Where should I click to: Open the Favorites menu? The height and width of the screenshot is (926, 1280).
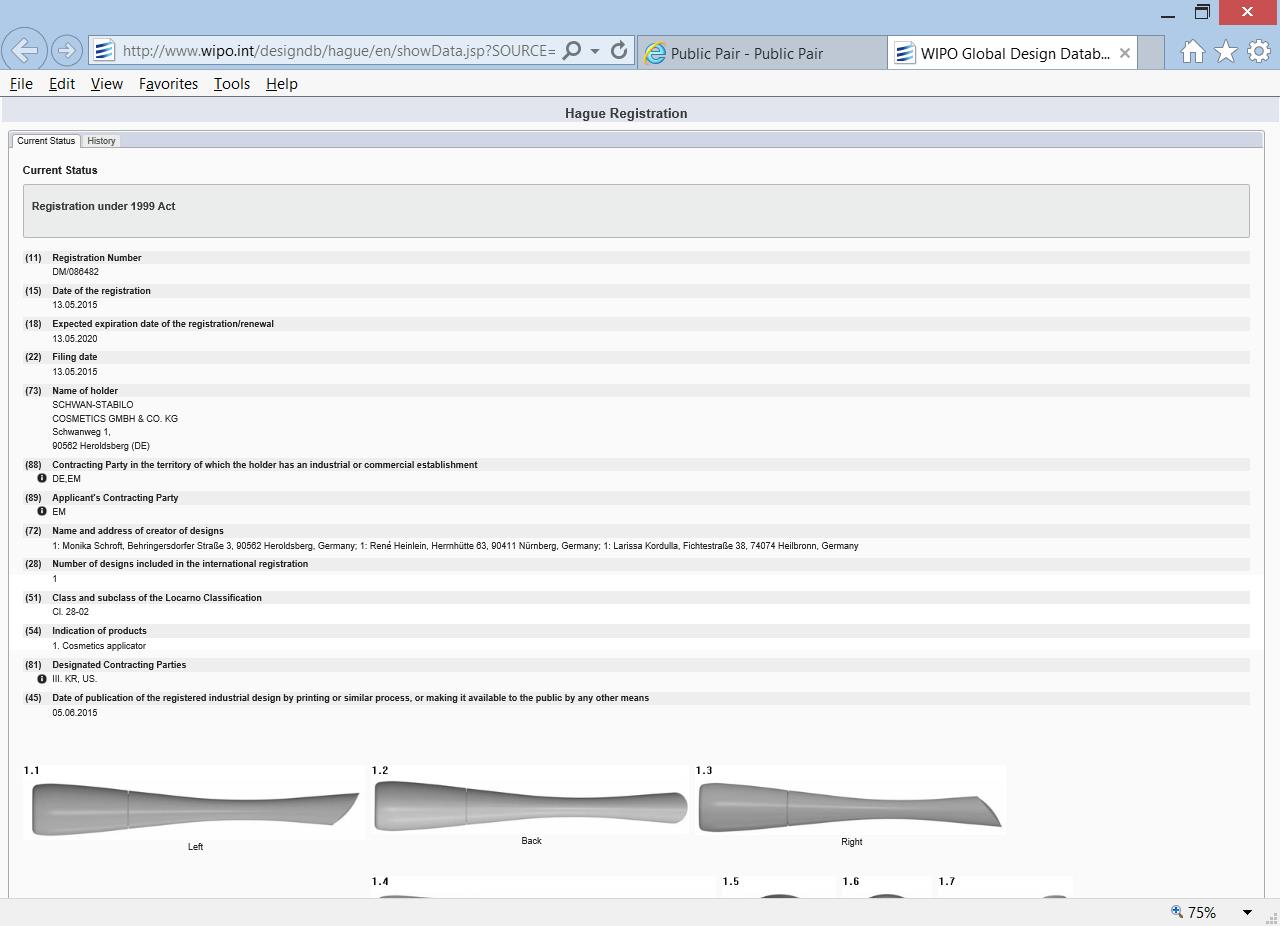[x=168, y=84]
